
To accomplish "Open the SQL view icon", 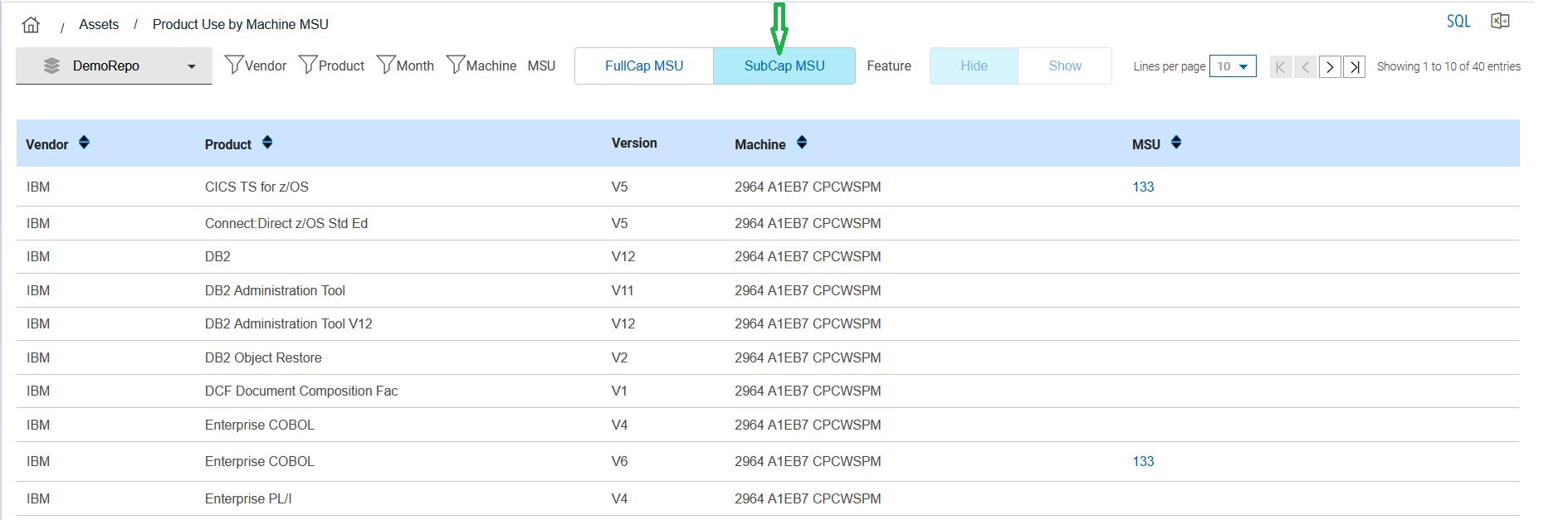I will (1458, 22).
